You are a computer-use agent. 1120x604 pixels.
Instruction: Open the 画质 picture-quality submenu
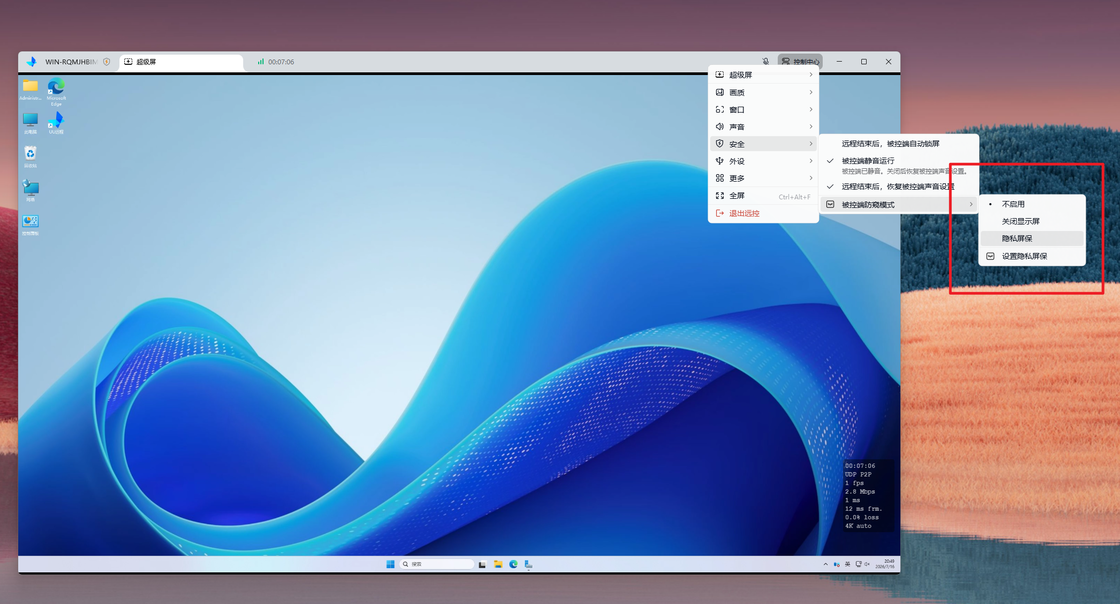[x=763, y=92]
